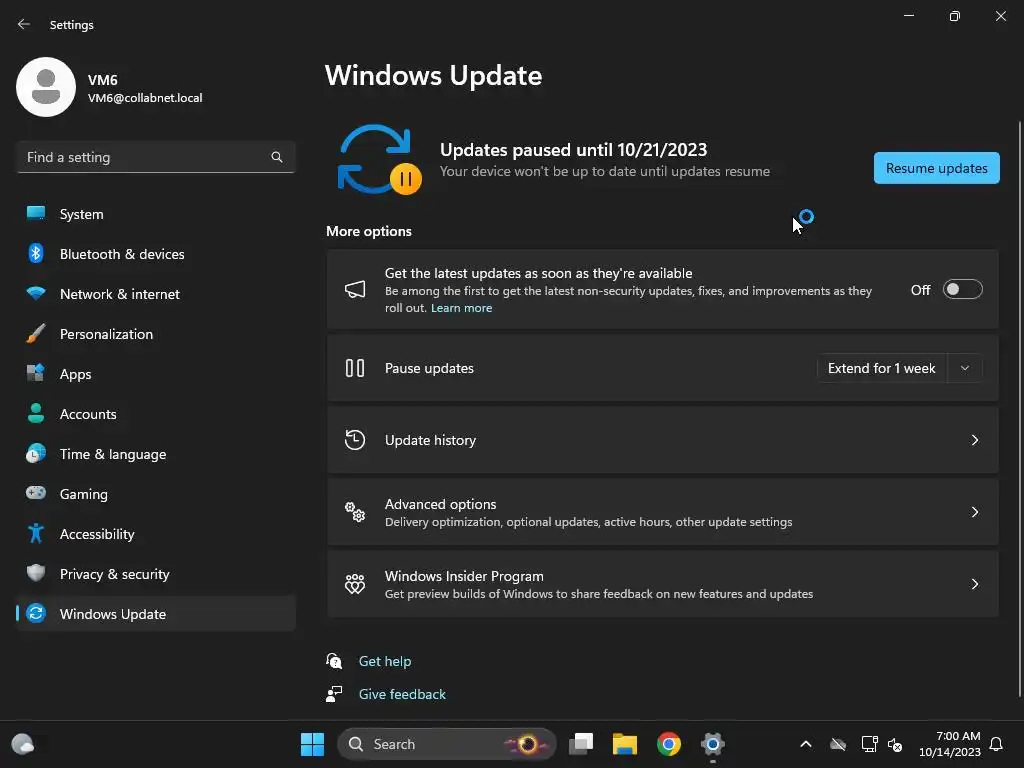Navigate to Accounts settings
Screen dimensions: 1024x768
[156, 413]
